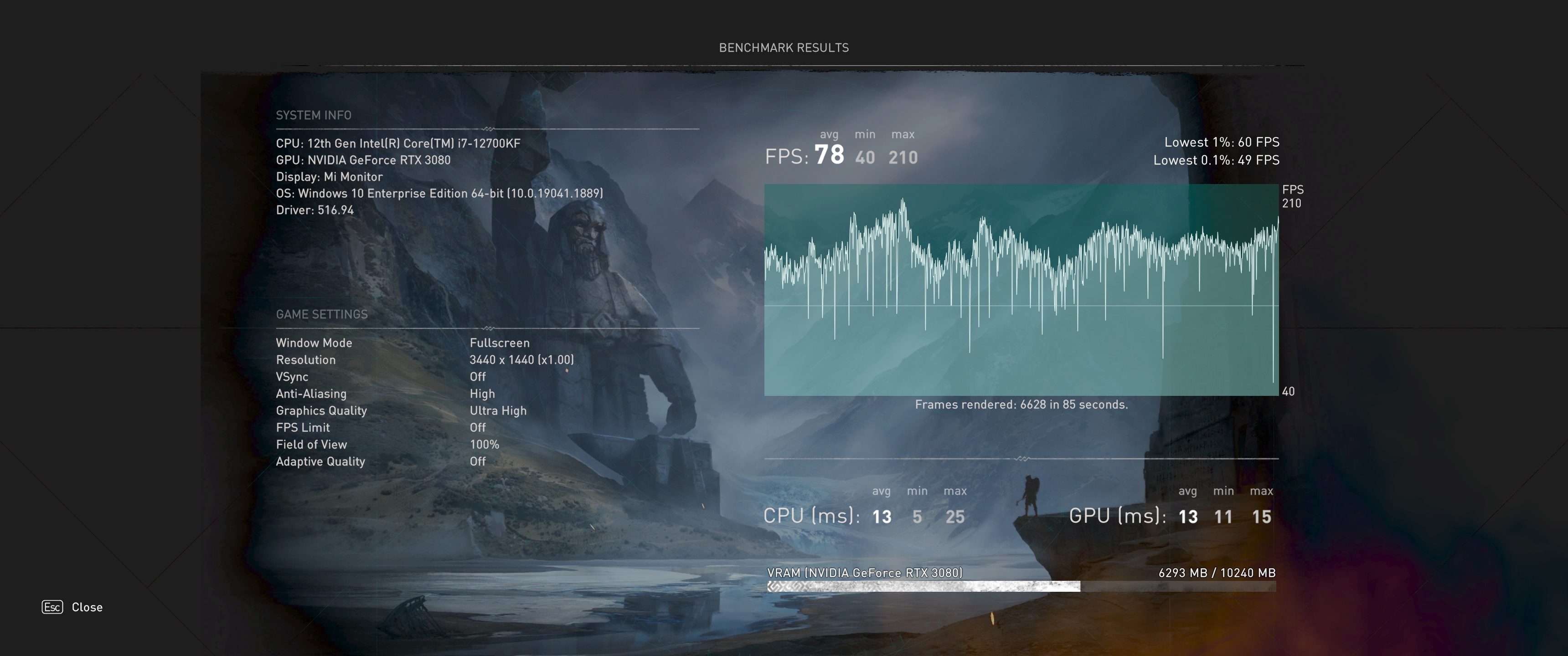Viewport: 1568px width, 656px height.
Task: Click inside the FPS graph
Action: (x=1021, y=290)
